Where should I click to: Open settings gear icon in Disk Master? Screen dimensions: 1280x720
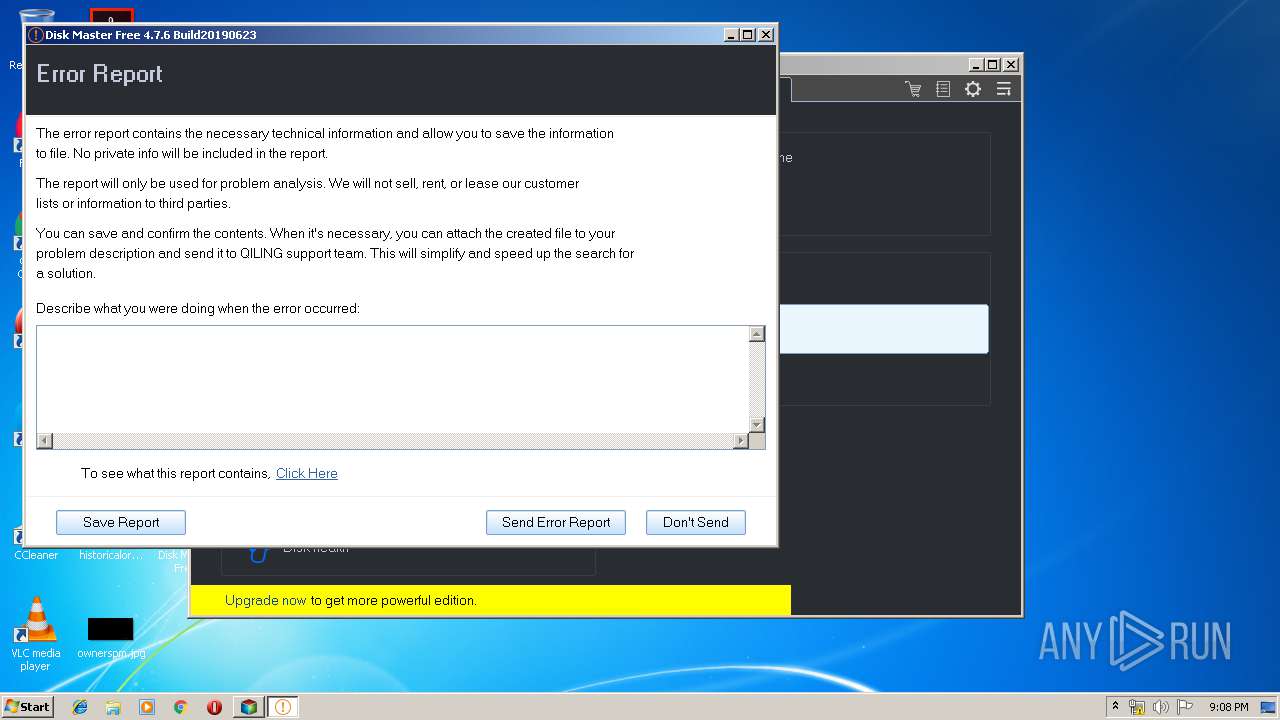[973, 89]
